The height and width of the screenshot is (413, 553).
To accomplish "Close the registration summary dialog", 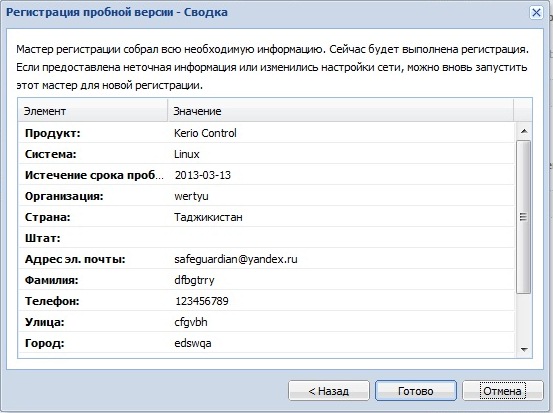I will click(x=536, y=13).
